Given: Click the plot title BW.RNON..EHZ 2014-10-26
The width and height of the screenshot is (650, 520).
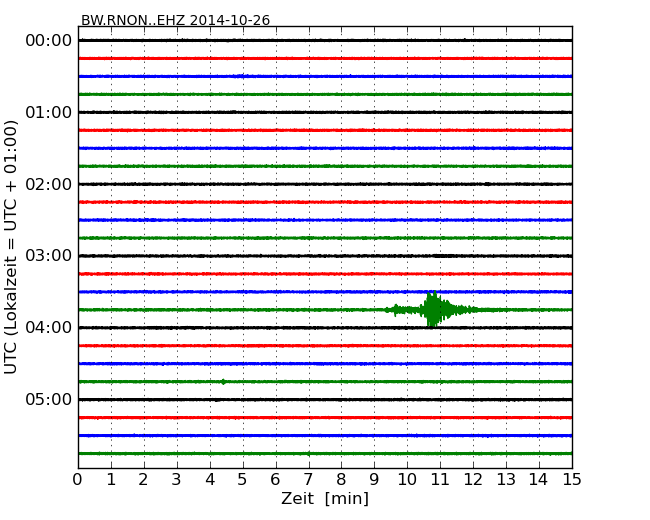Looking at the screenshot, I should click(x=175, y=20).
